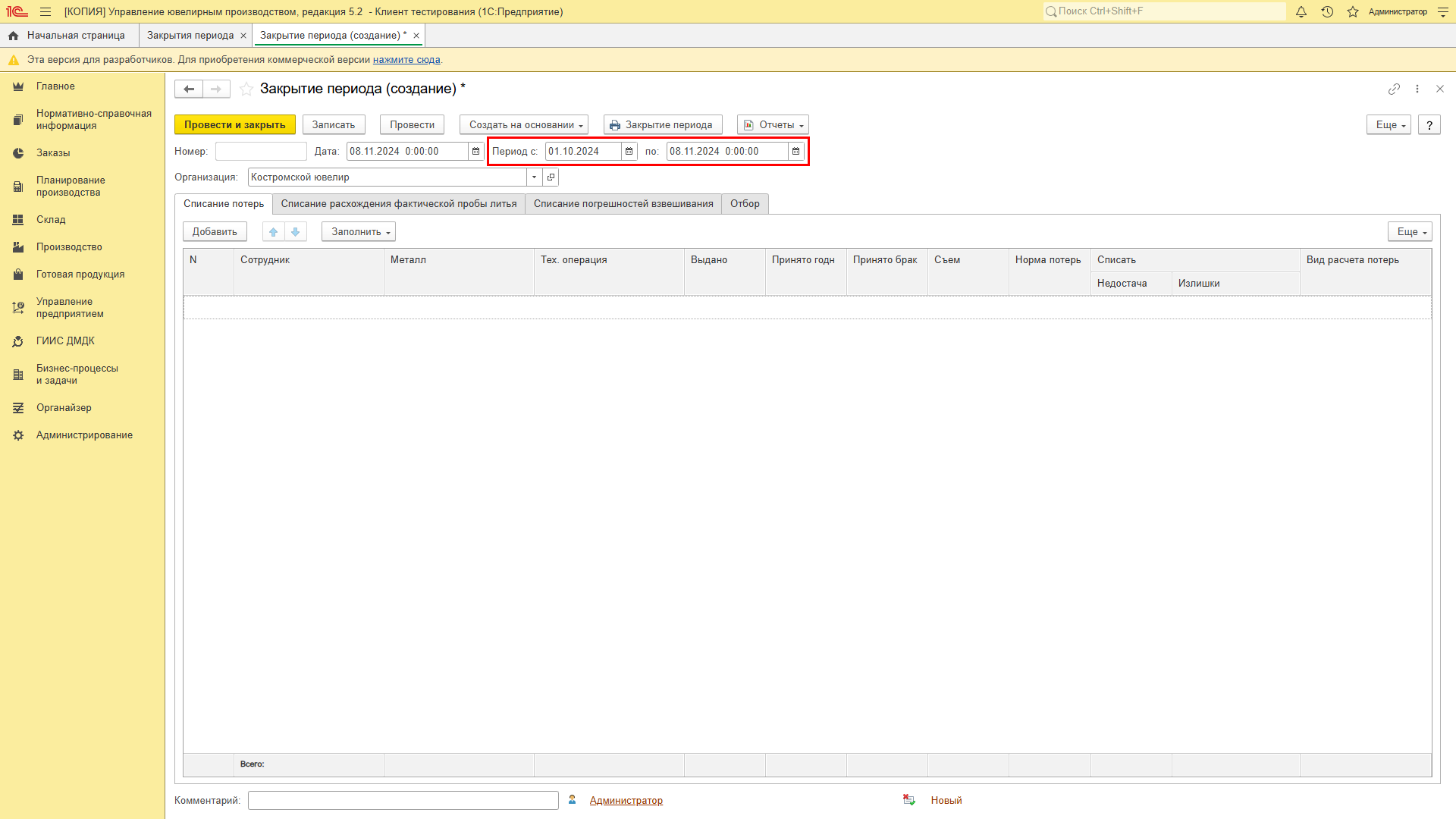Switch to the Отбор tab
Image resolution: width=1456 pixels, height=819 pixels.
[745, 204]
